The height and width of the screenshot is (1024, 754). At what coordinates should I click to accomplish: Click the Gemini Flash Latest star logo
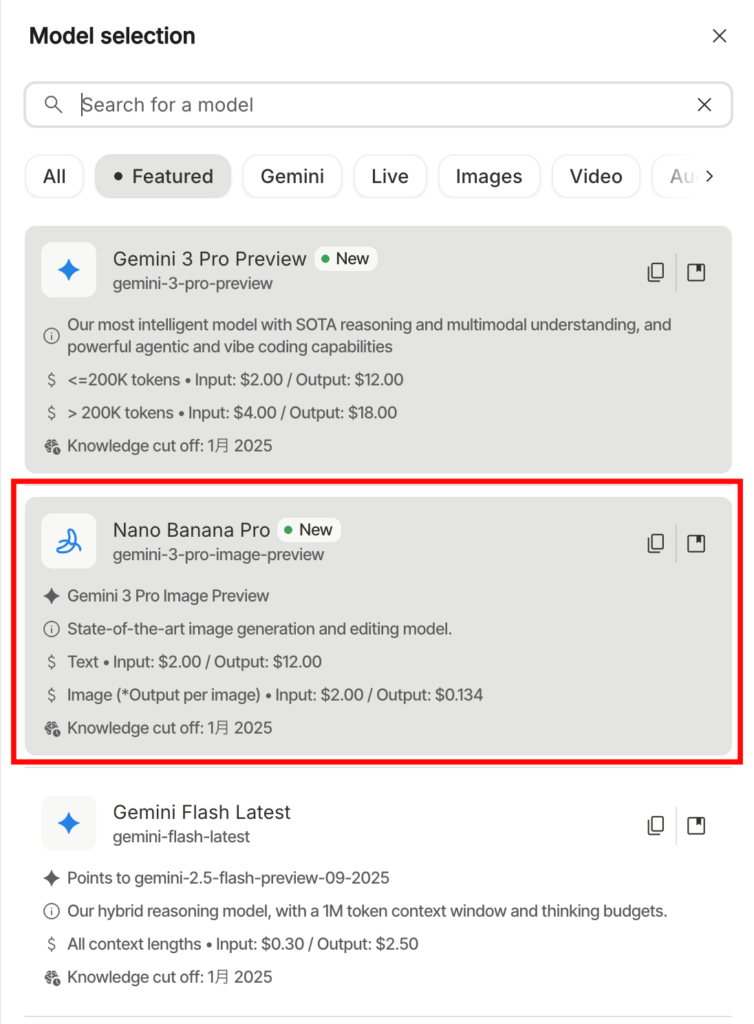[x=68, y=823]
